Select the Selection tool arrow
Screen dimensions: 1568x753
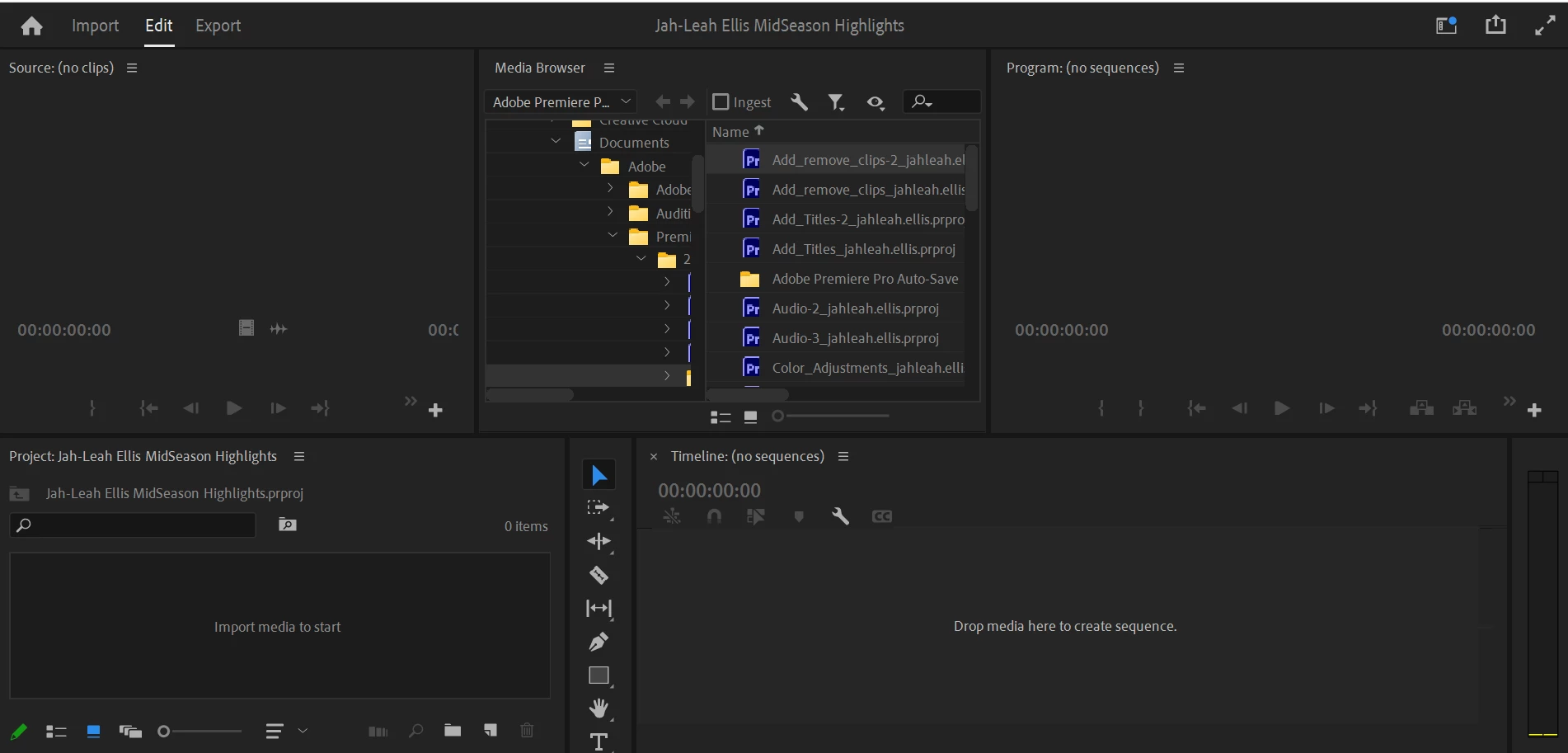pyautogui.click(x=599, y=475)
